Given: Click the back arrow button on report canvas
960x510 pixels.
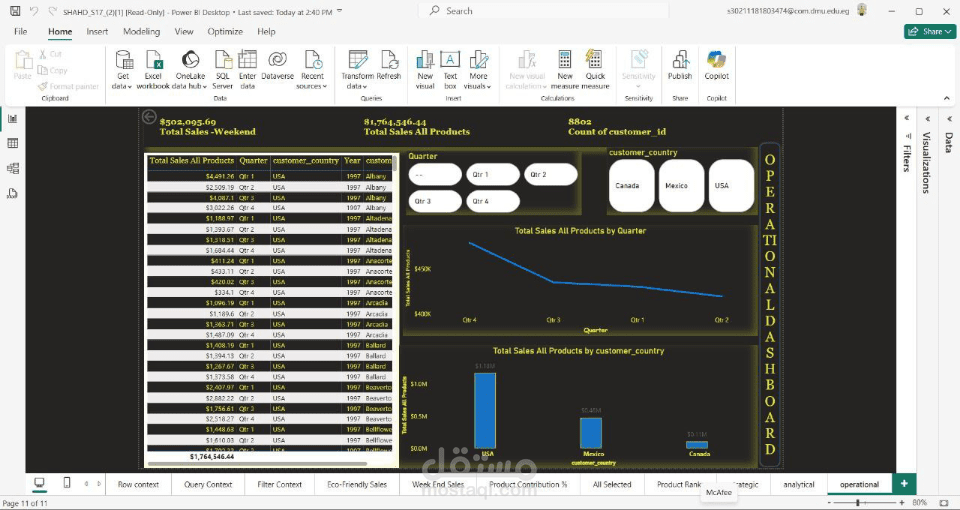Looking at the screenshot, I should click(x=149, y=117).
